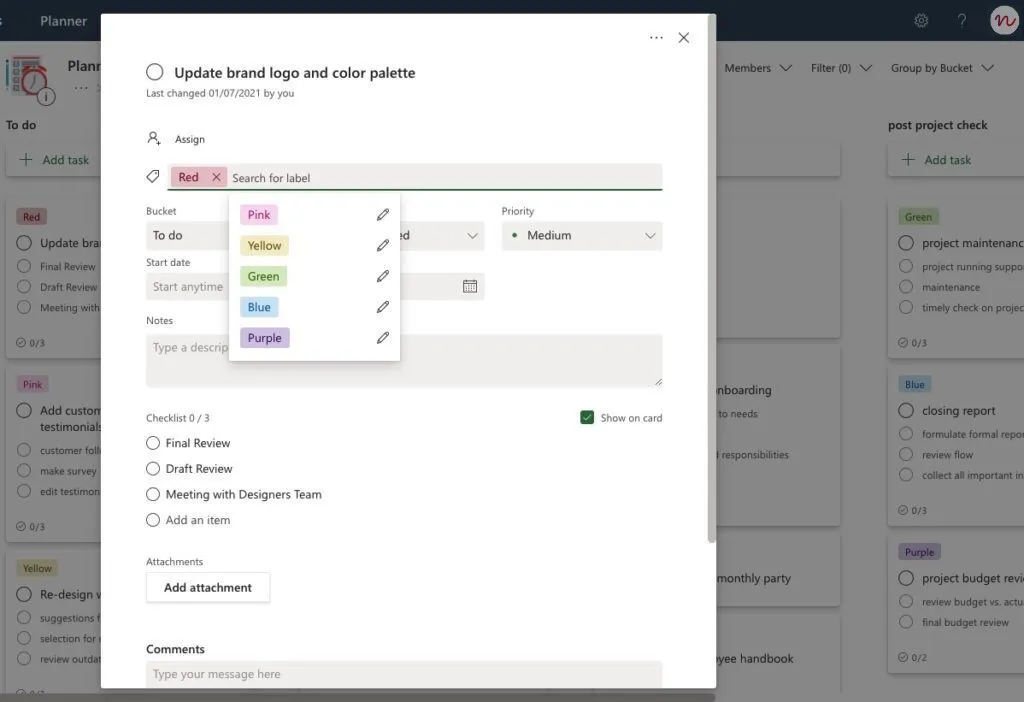
Task: Click the comment message input field
Action: point(404,674)
